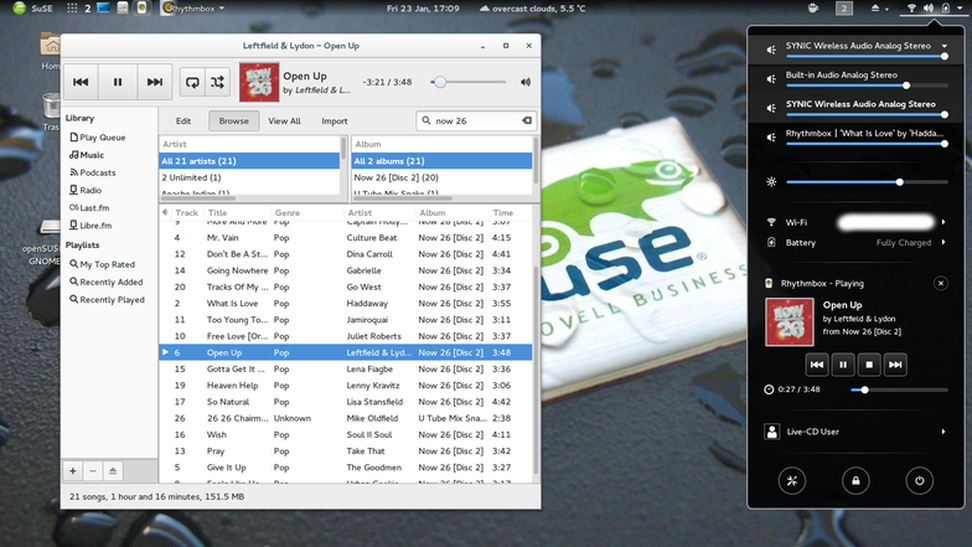Image resolution: width=972 pixels, height=547 pixels.
Task: Open Radio in the sidebar
Action: (86, 190)
